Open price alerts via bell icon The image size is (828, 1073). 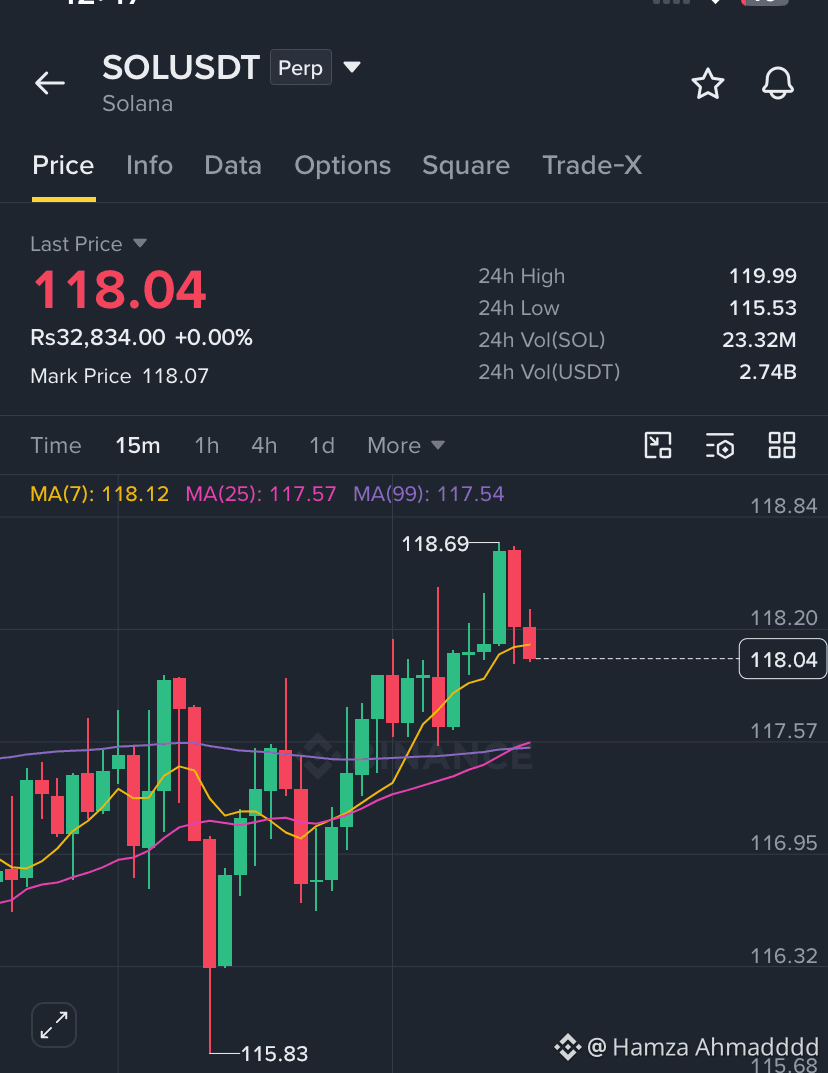pyautogui.click(x=778, y=83)
